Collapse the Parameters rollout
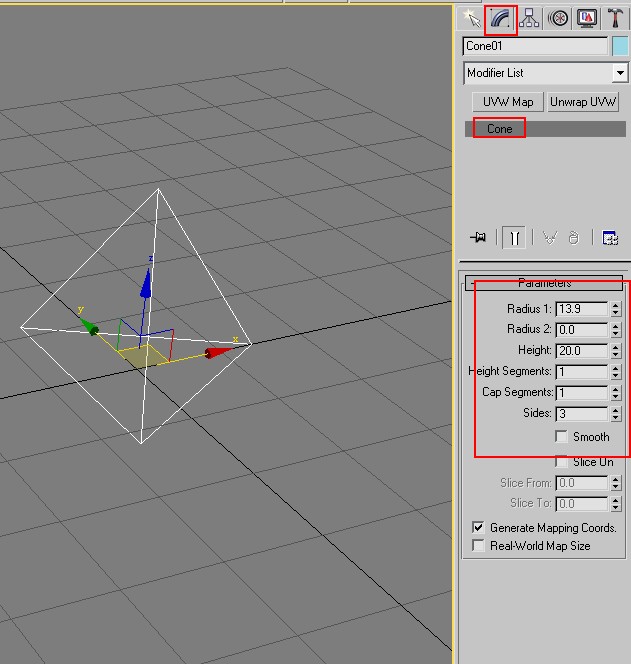631x664 pixels. 544,283
